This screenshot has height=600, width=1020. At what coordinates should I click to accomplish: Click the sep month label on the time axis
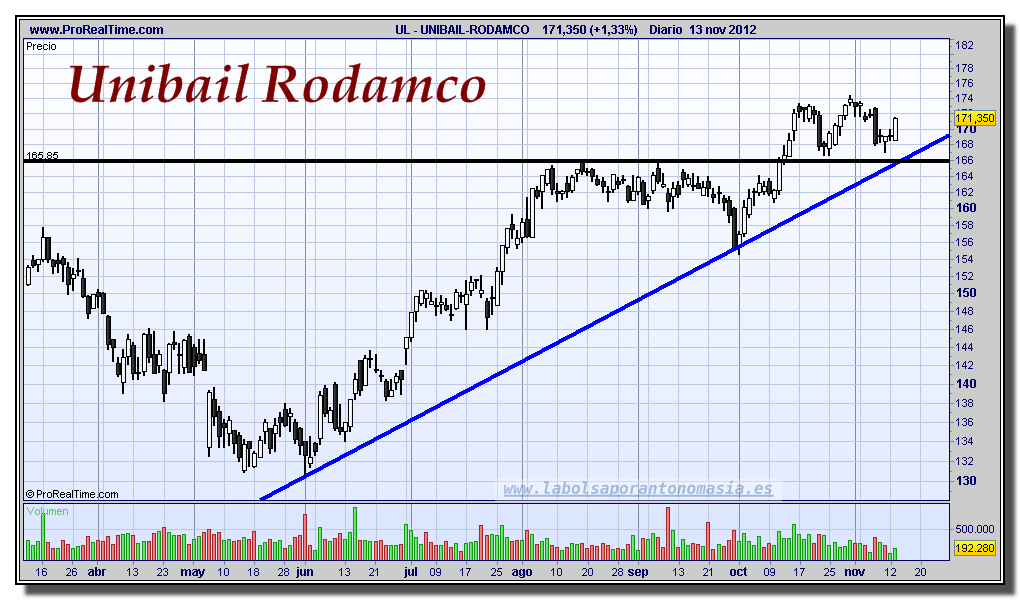tap(638, 573)
